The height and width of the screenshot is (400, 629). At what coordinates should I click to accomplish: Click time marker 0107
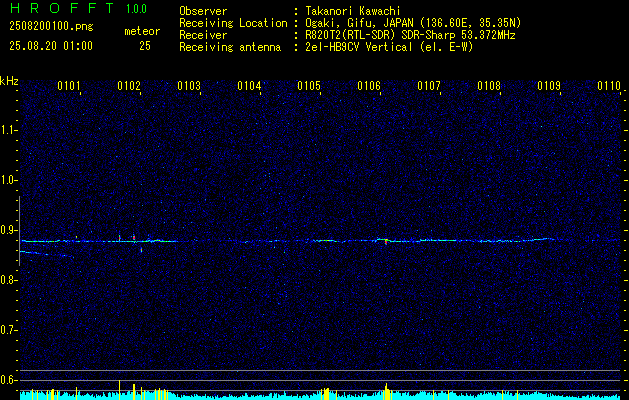tap(428, 86)
